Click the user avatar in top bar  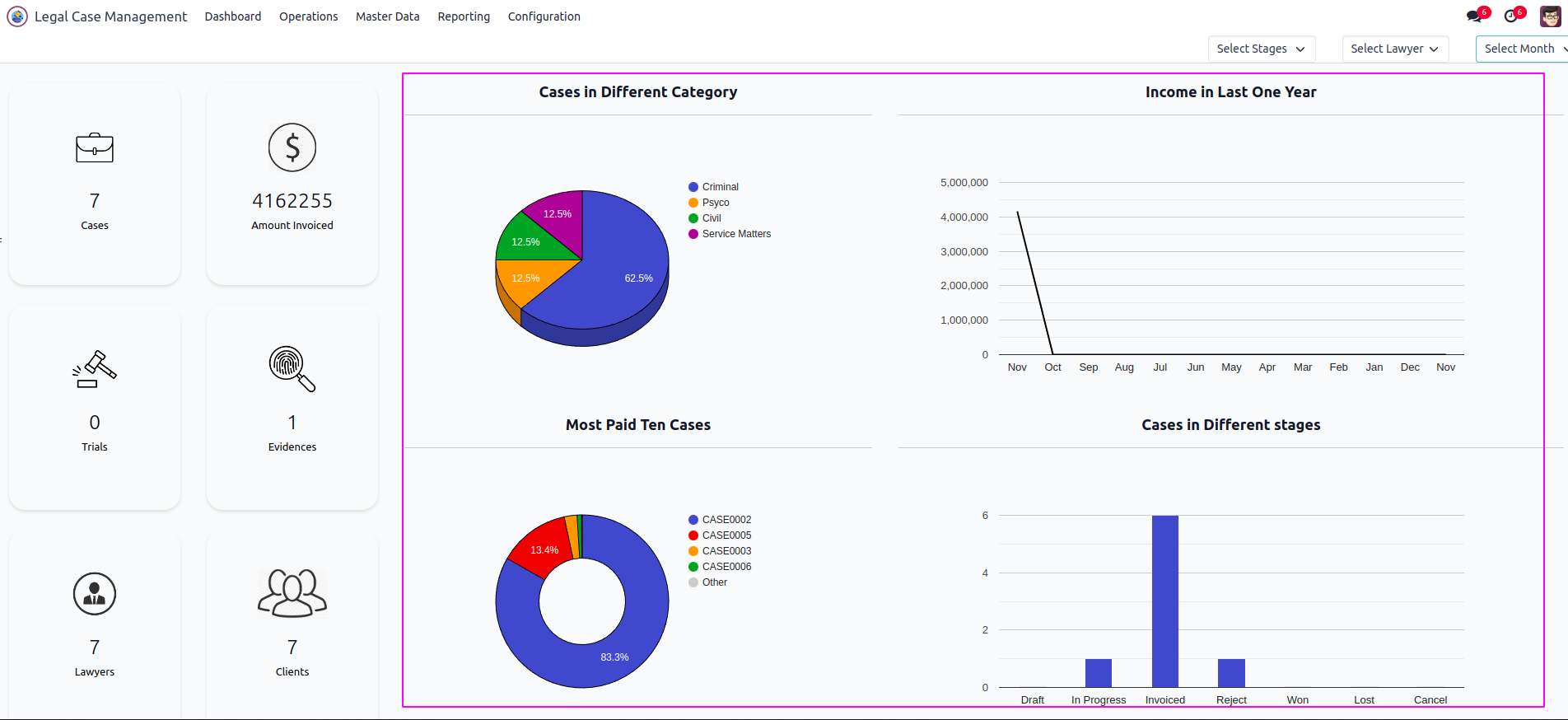(x=1550, y=16)
